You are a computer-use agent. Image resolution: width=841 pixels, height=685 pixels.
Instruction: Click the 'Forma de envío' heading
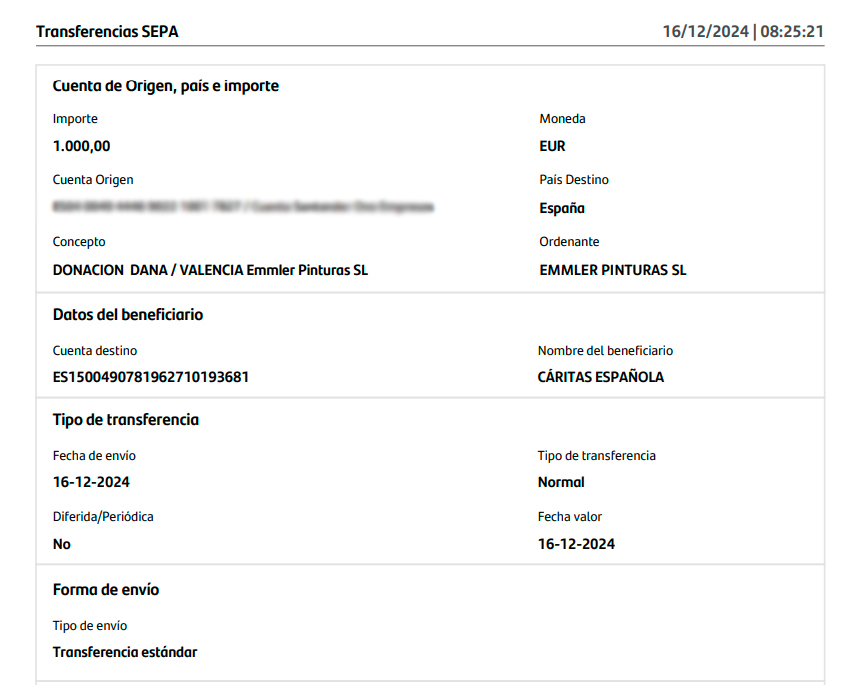[106, 590]
